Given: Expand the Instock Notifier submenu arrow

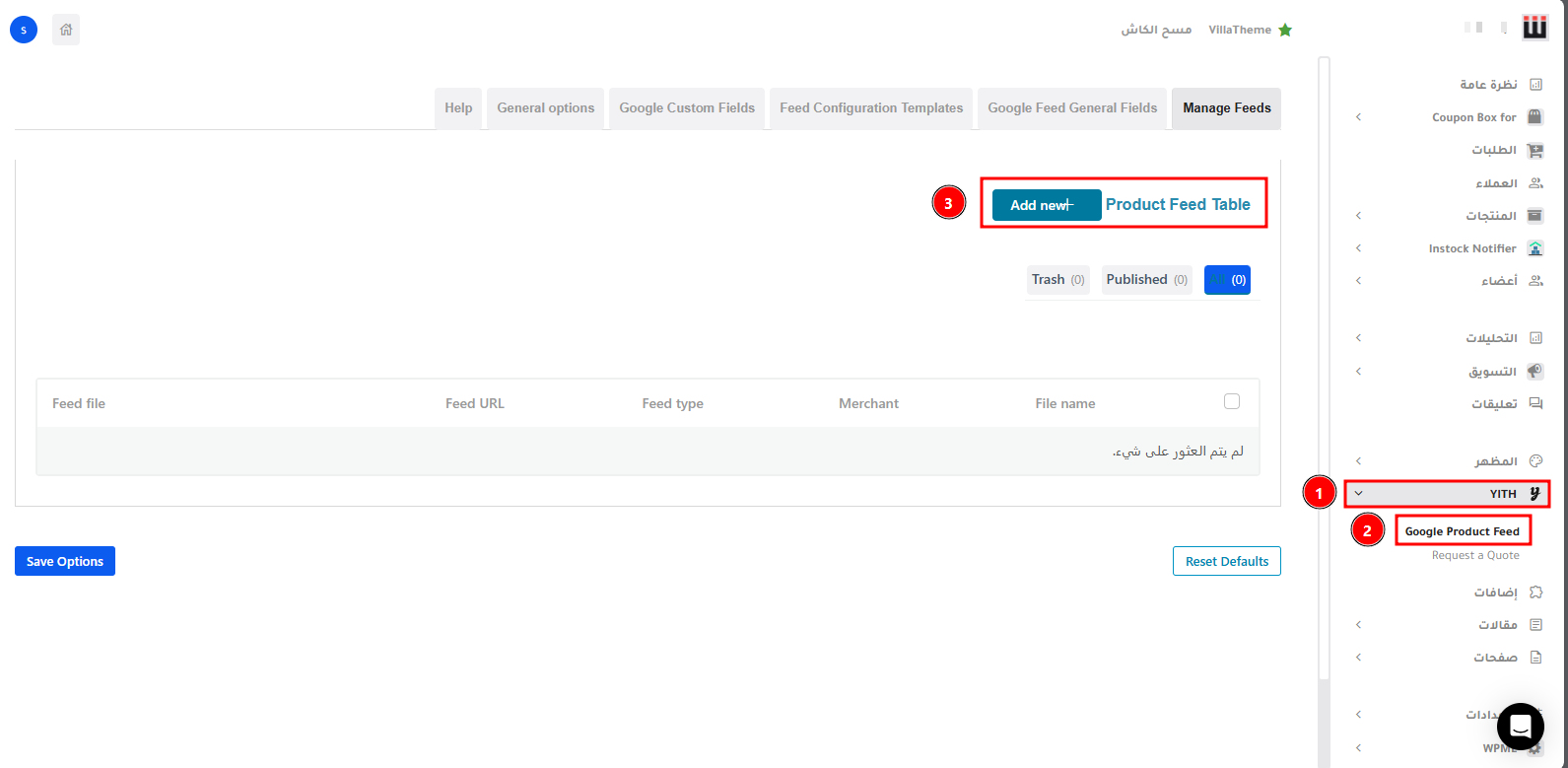Looking at the screenshot, I should (1359, 248).
